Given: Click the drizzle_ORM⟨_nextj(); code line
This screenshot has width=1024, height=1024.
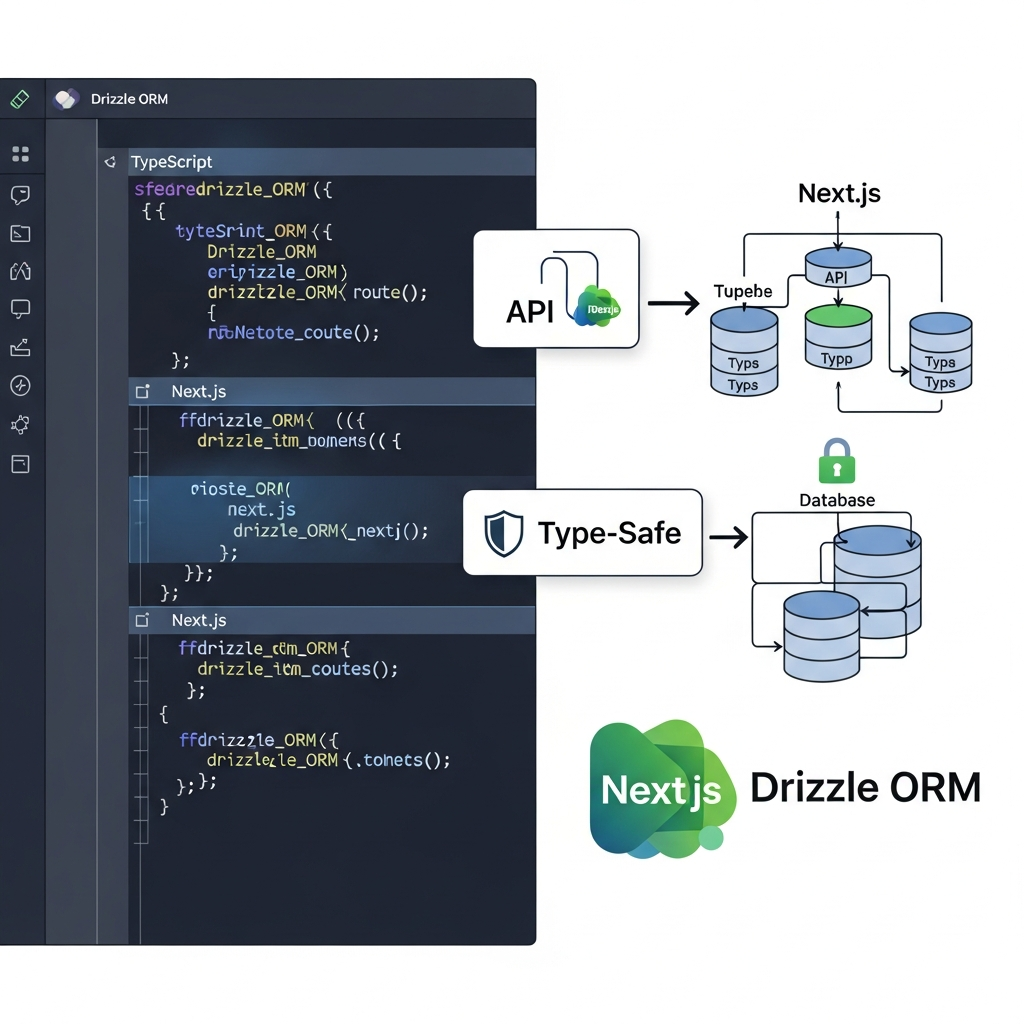Looking at the screenshot, I should (330, 531).
